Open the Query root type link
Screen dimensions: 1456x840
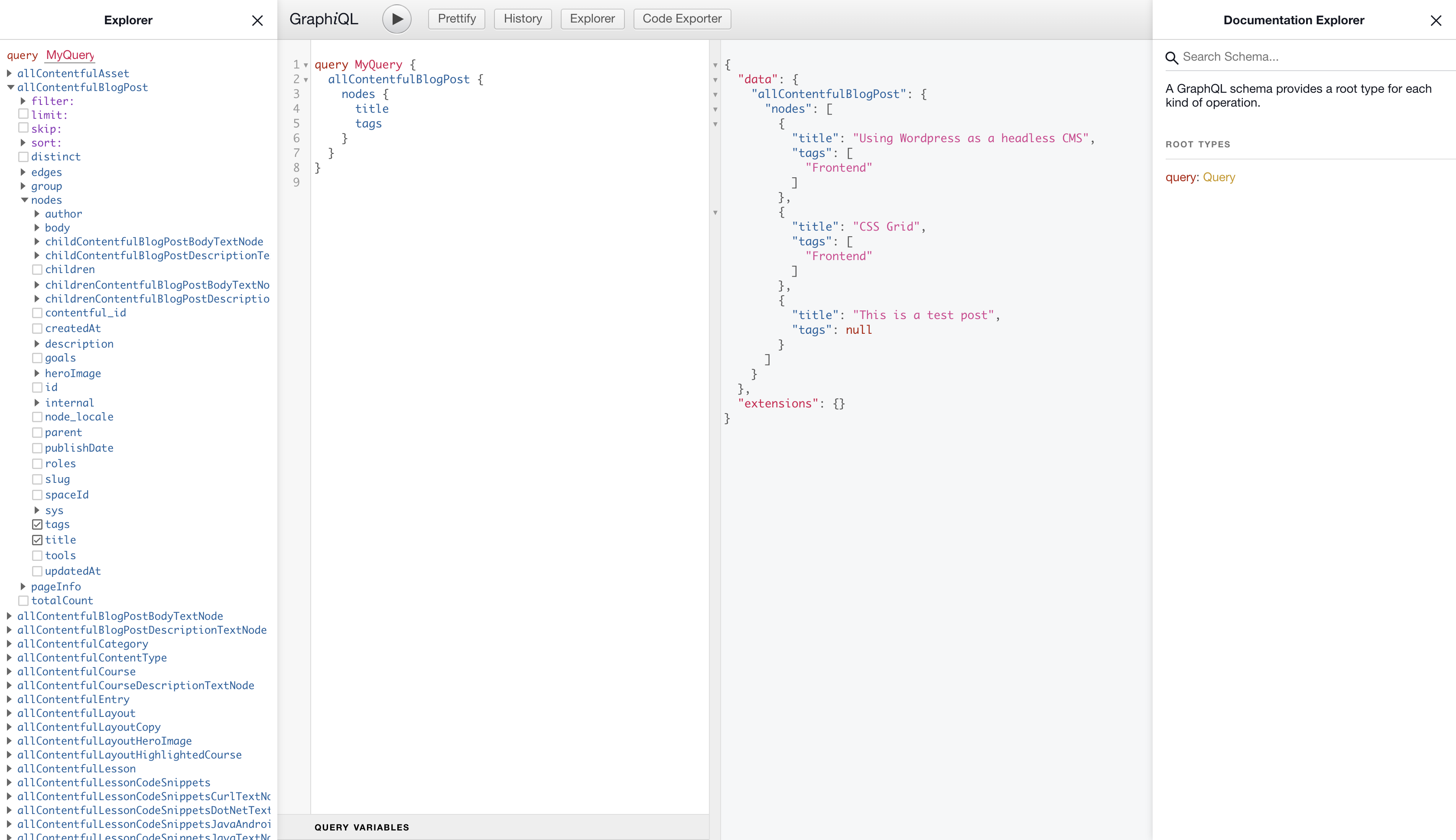tap(1219, 177)
